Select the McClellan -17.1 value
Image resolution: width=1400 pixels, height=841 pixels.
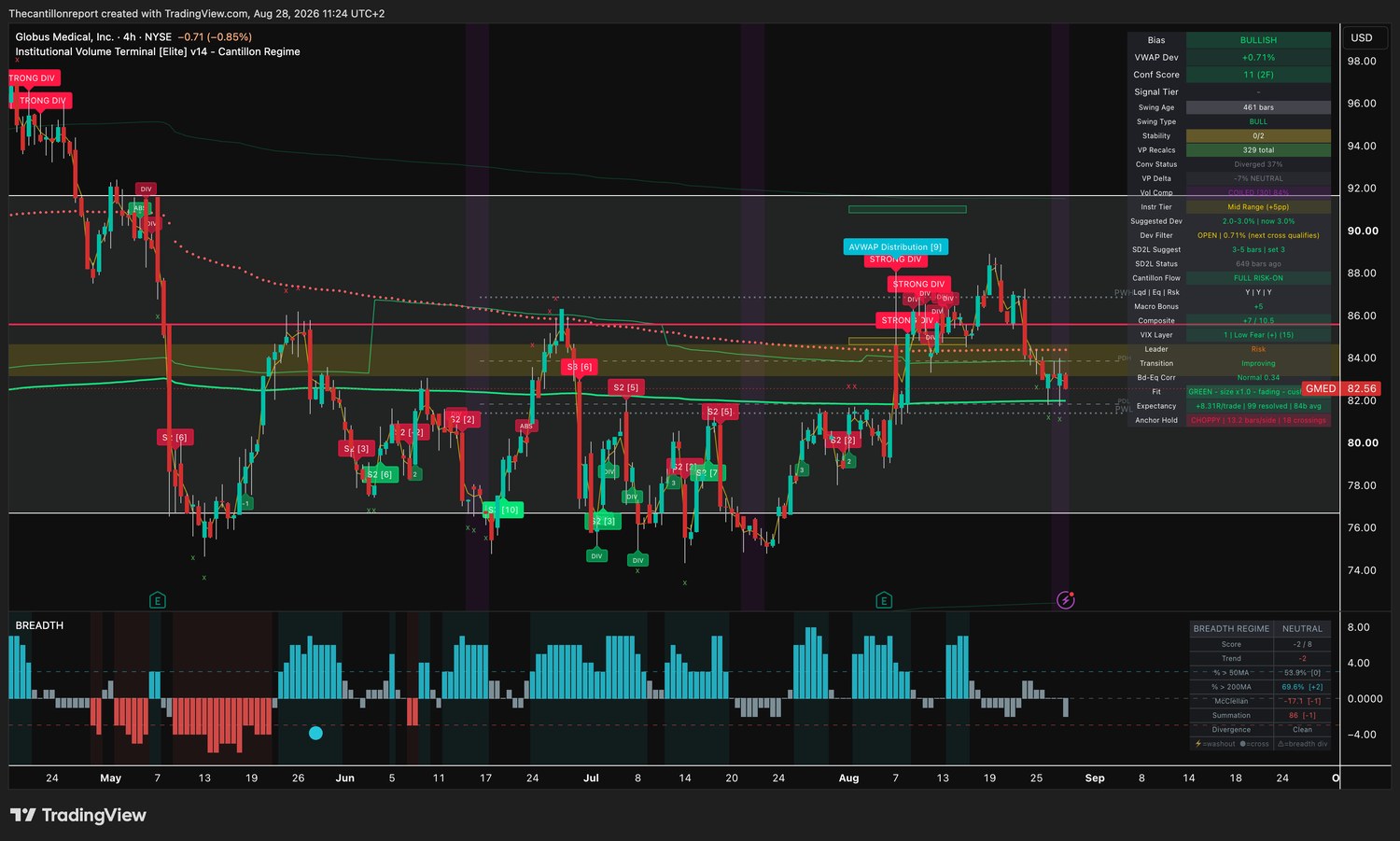tap(1302, 701)
